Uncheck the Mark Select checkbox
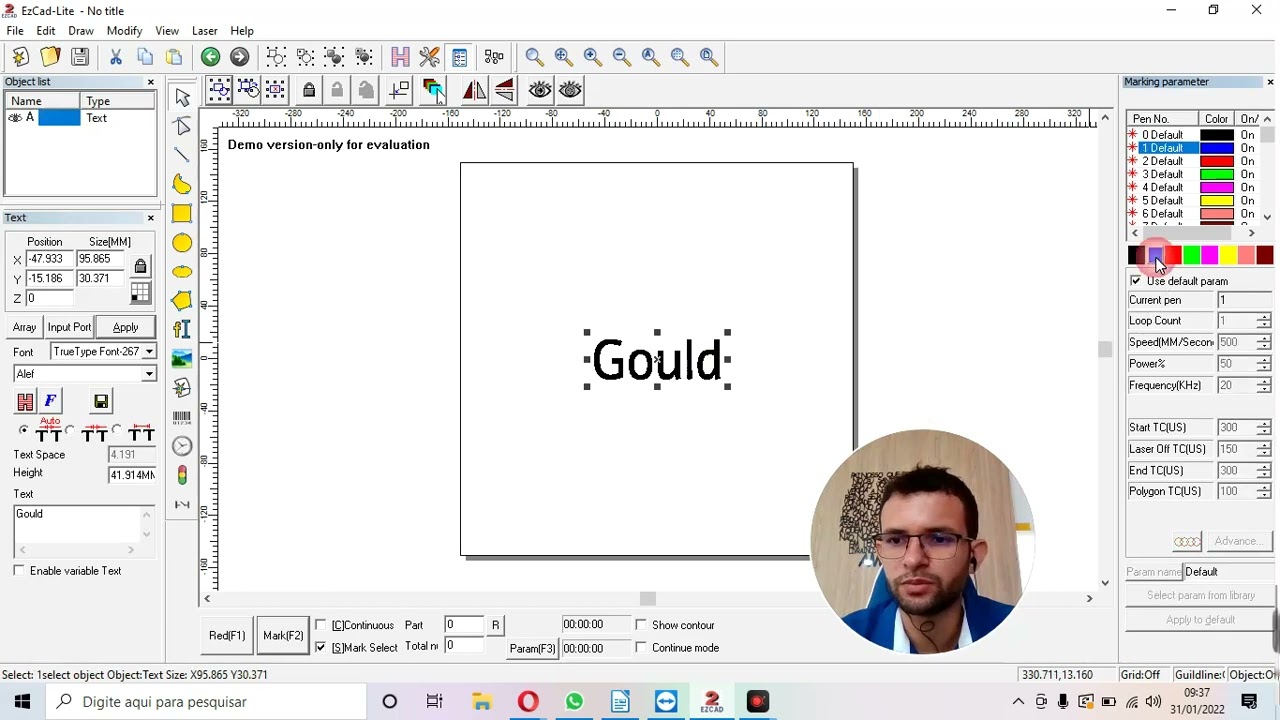Viewport: 1280px width, 720px height. [x=320, y=647]
